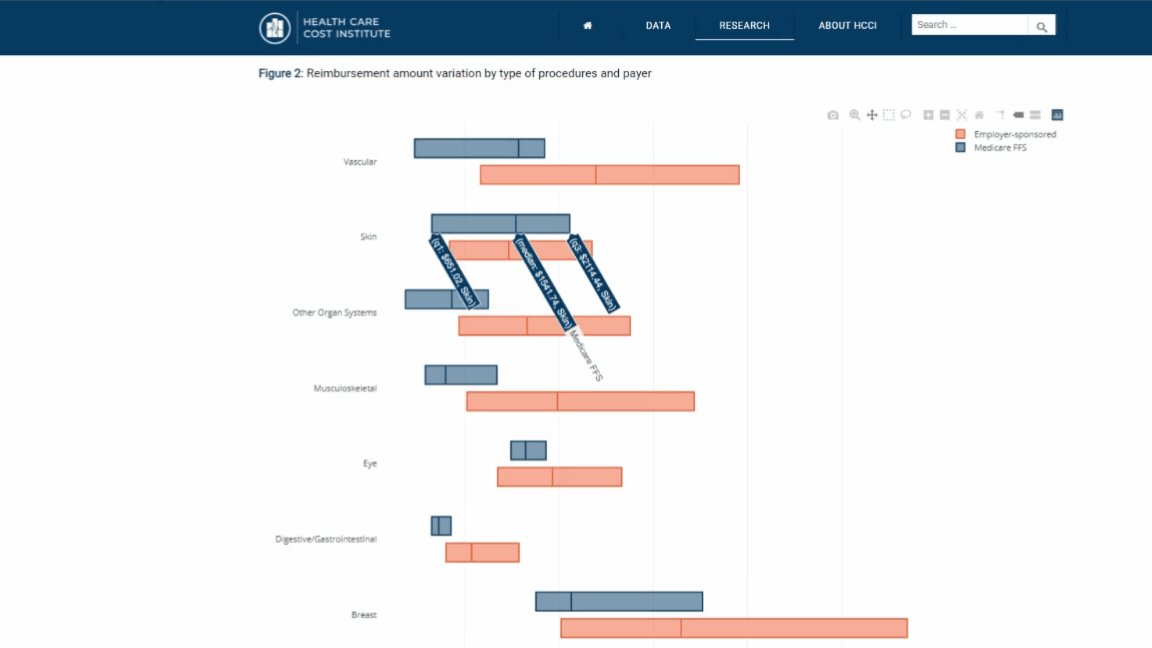The width and height of the screenshot is (1152, 648).
Task: Click the Eye Employer-sponsored orange bar
Action: (x=560, y=477)
